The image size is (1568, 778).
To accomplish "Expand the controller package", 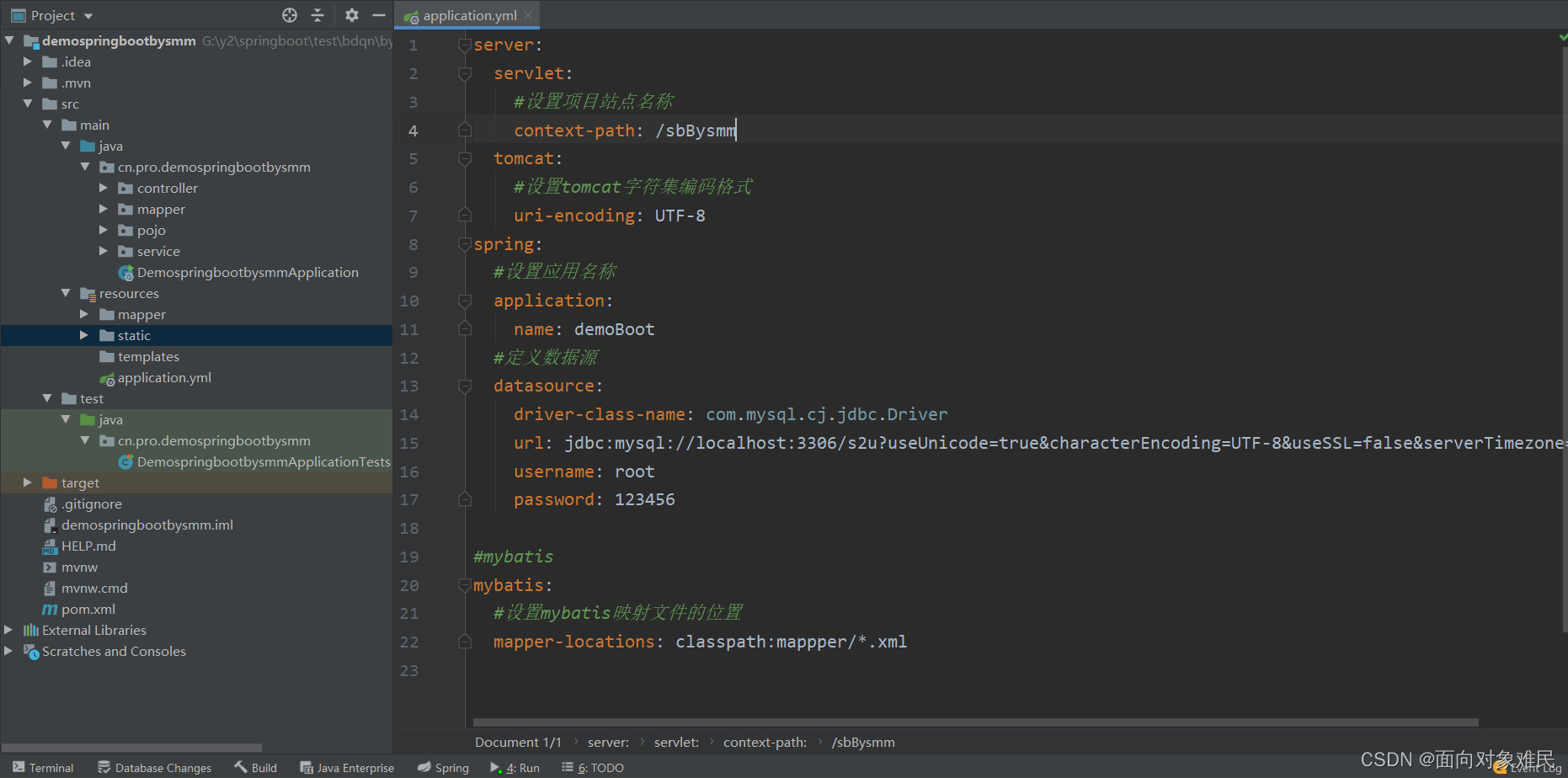I will (x=103, y=188).
